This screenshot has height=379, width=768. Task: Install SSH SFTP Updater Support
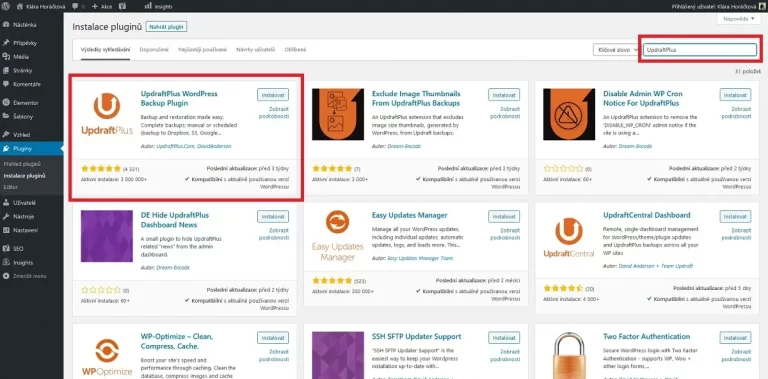(504, 337)
